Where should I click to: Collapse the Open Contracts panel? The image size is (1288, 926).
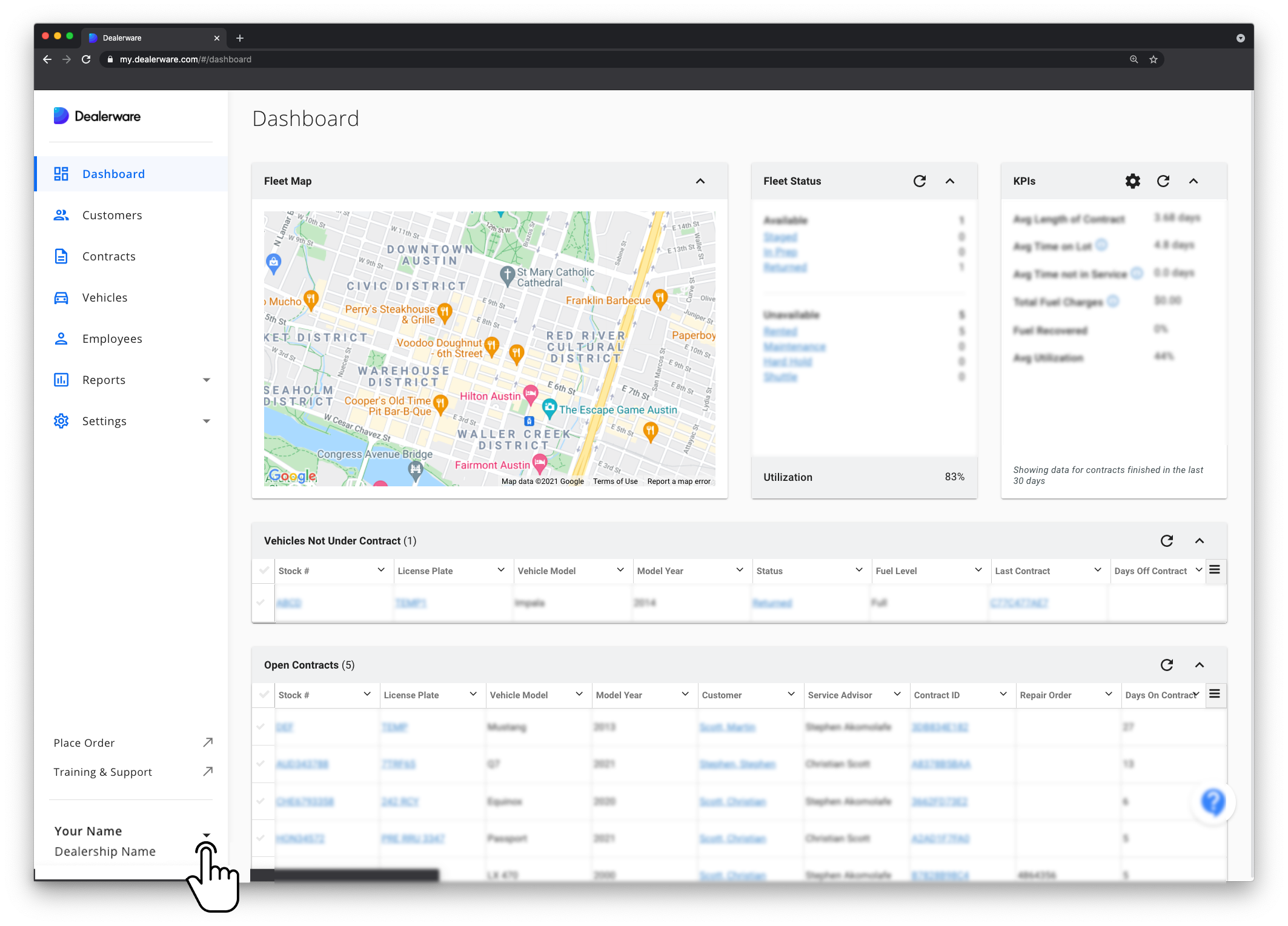tap(1200, 665)
